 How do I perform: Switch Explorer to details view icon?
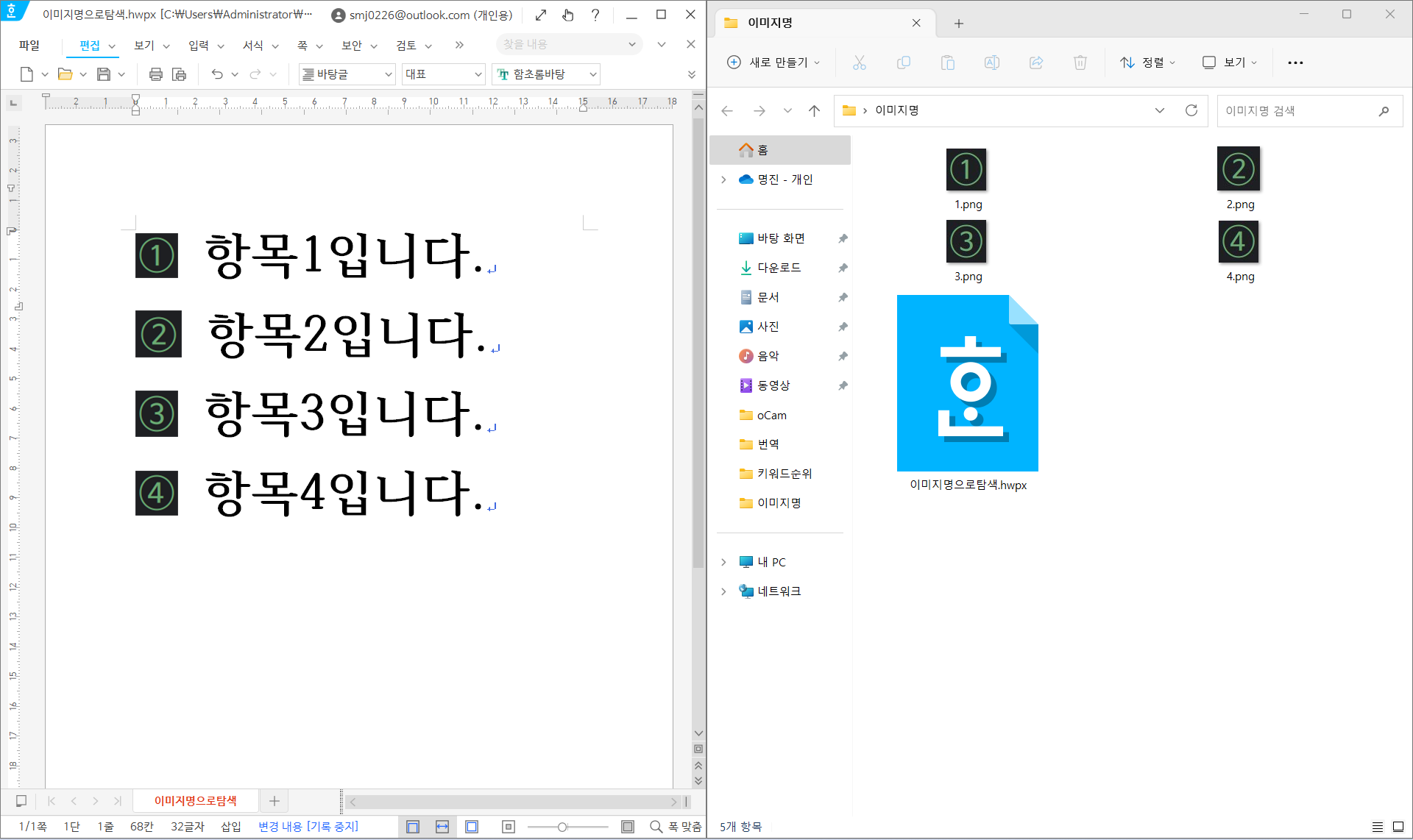coord(1378,827)
